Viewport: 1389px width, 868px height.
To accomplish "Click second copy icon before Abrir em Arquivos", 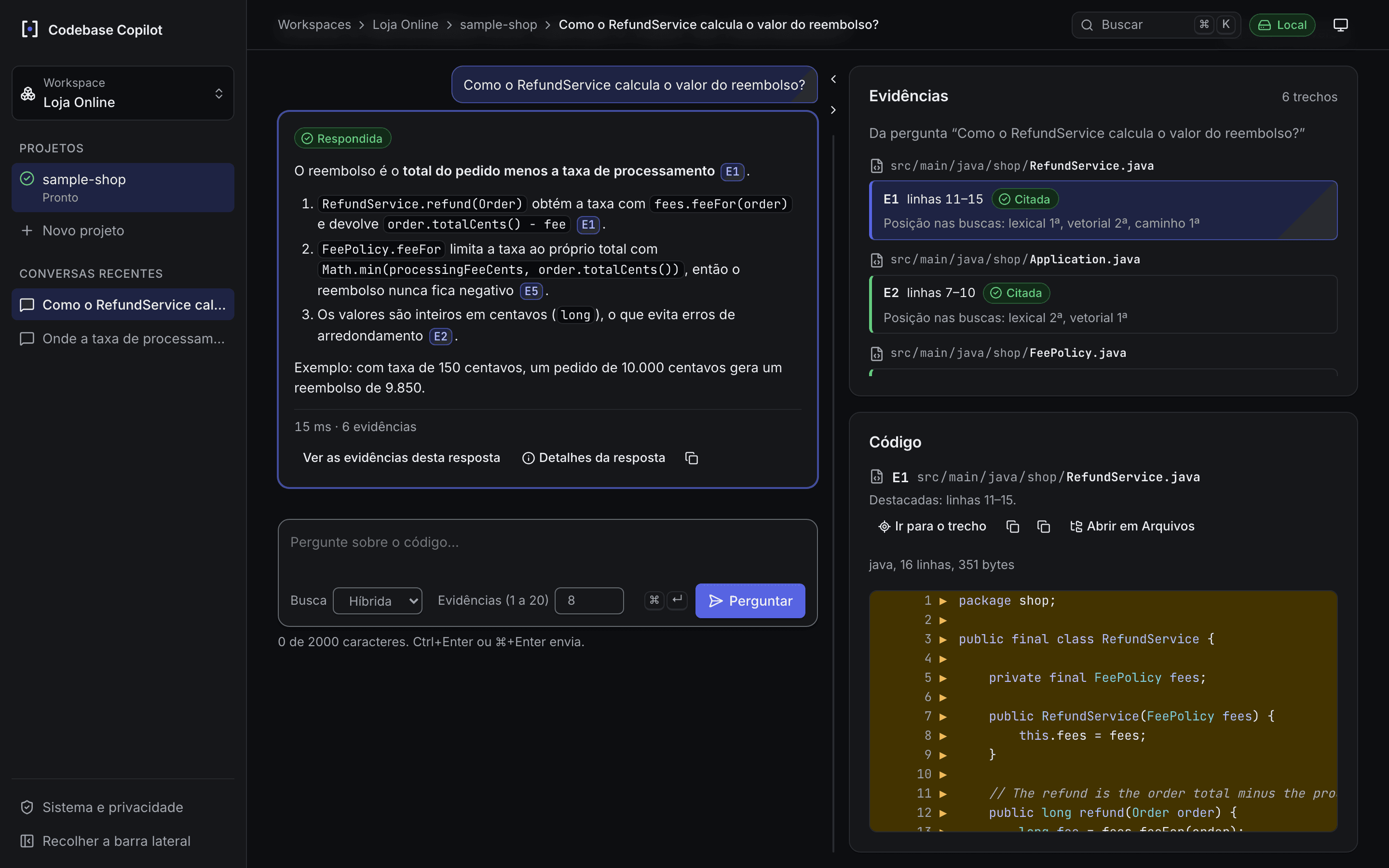I will [x=1044, y=527].
